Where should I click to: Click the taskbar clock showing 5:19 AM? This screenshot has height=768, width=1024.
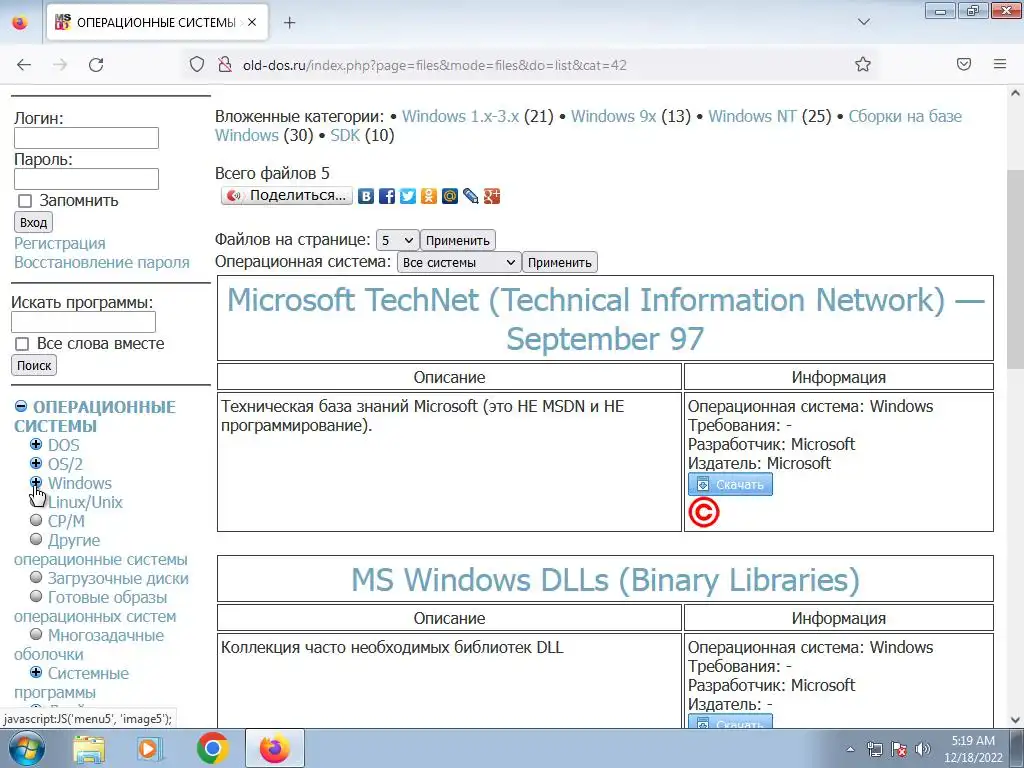click(x=973, y=749)
